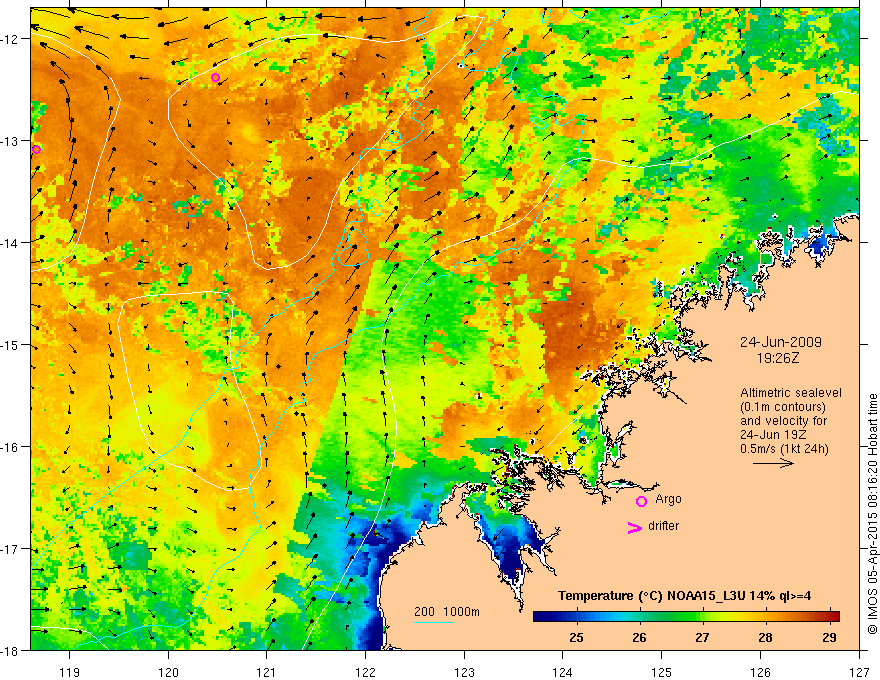Screen dimensions: 880x680
Task: Click the latitude axis label -15
Action: tap(10, 345)
